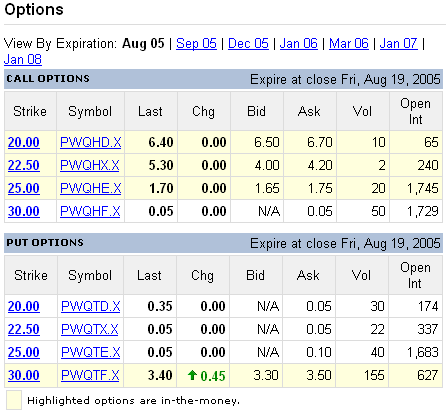Click the Chg header in calls table
The image size is (446, 413).
point(203,111)
